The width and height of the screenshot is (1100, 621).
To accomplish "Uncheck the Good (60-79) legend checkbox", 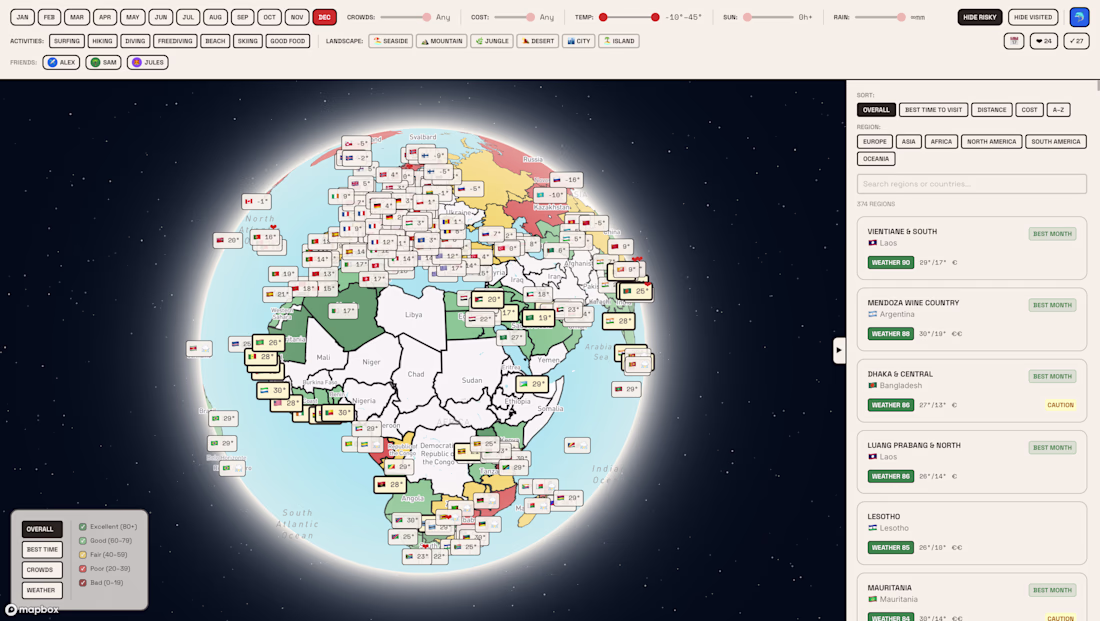I will (83, 541).
